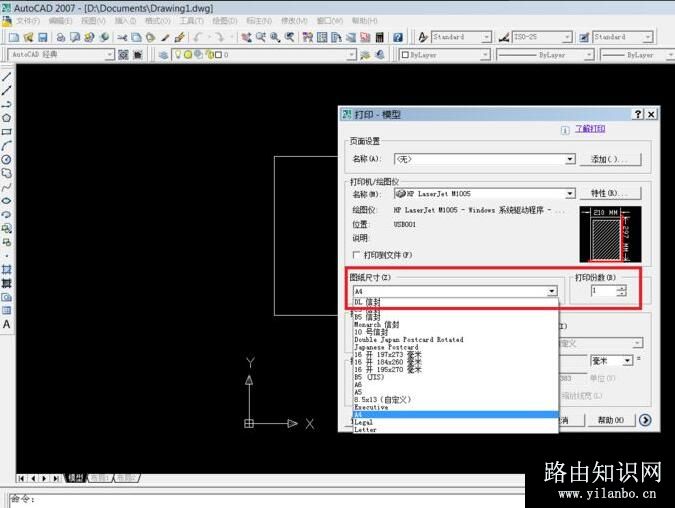Collapse the A4 paper size dropdown arrow
The image size is (675, 508).
(x=552, y=291)
